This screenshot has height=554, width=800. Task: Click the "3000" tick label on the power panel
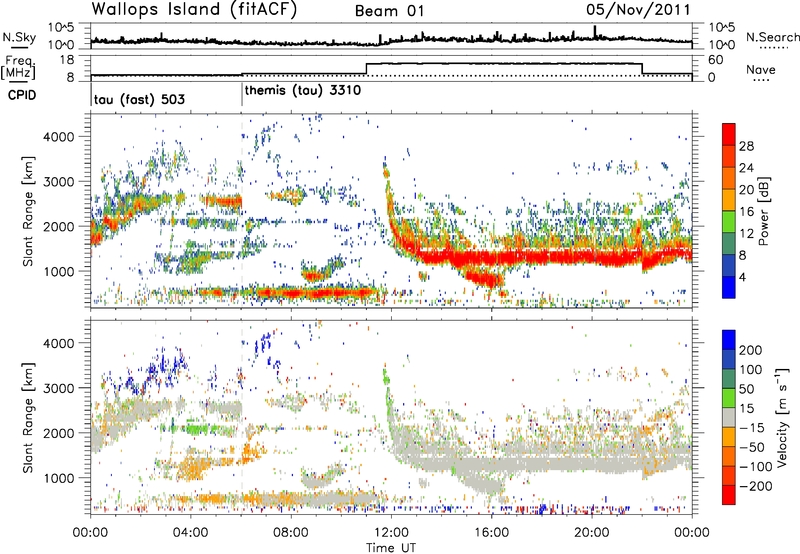pyautogui.click(x=58, y=182)
